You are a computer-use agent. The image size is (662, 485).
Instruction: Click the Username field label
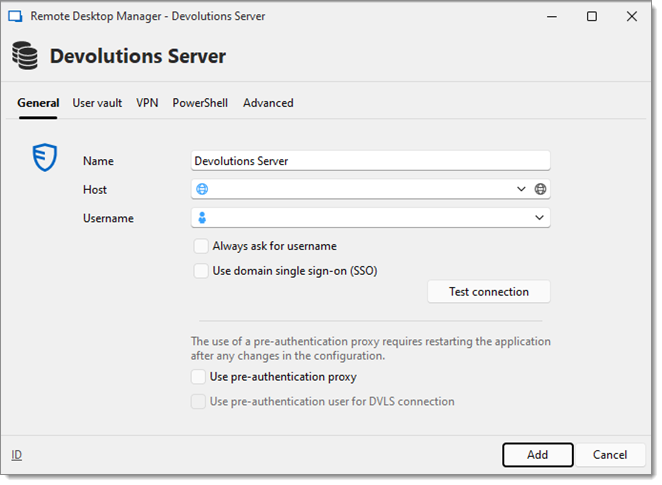[108, 219]
